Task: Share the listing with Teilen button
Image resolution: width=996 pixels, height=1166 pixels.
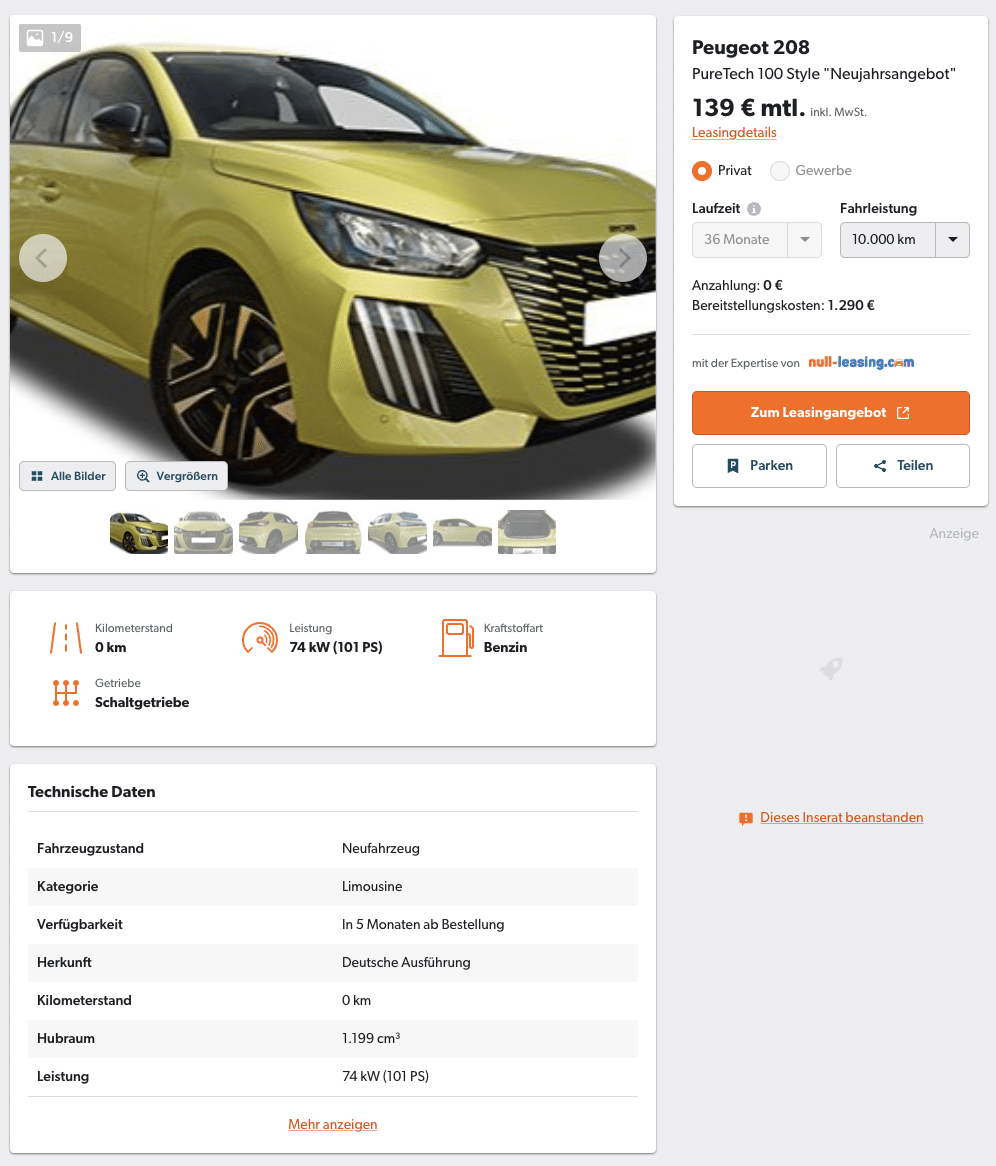Action: (x=903, y=466)
